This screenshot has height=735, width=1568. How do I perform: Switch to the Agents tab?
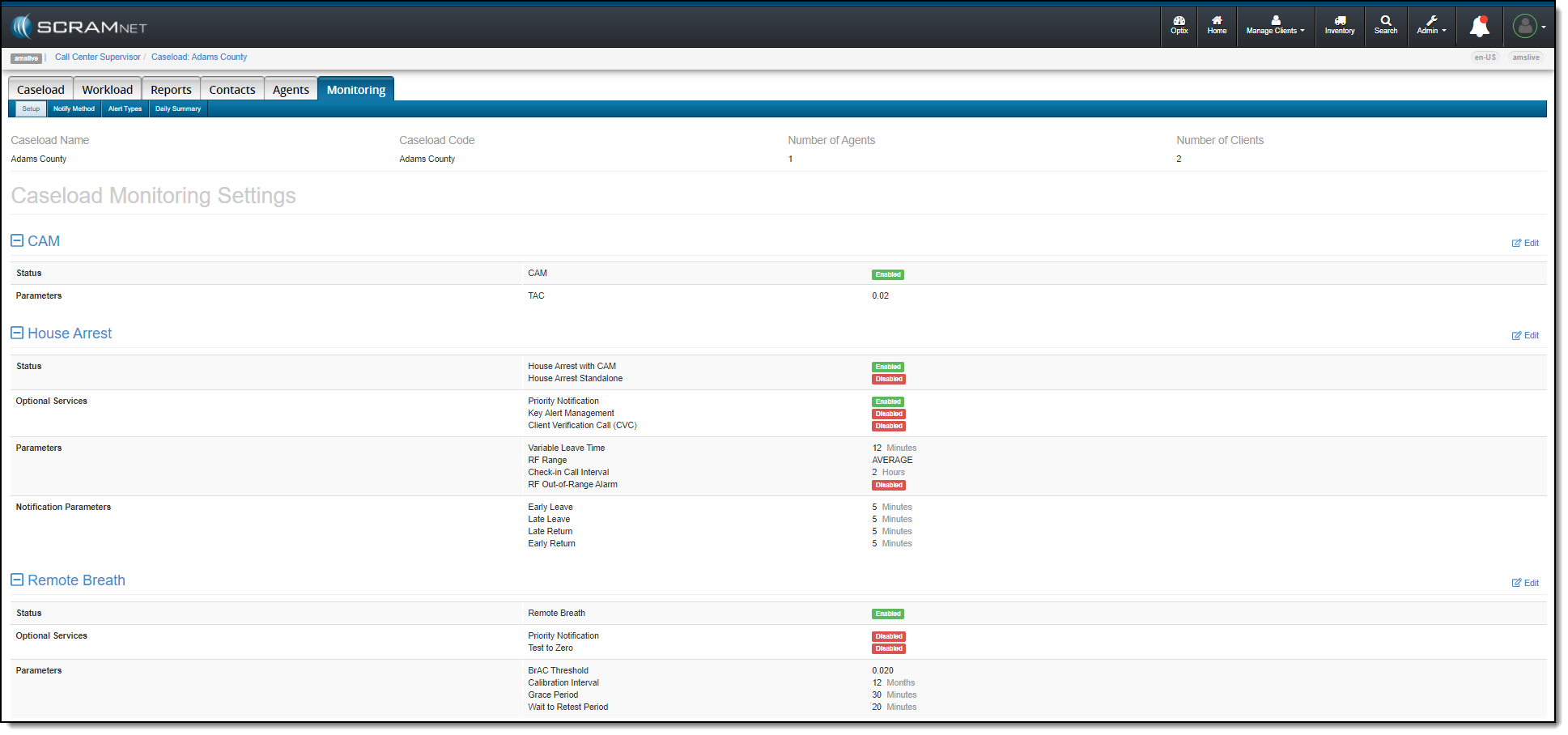pyautogui.click(x=291, y=90)
